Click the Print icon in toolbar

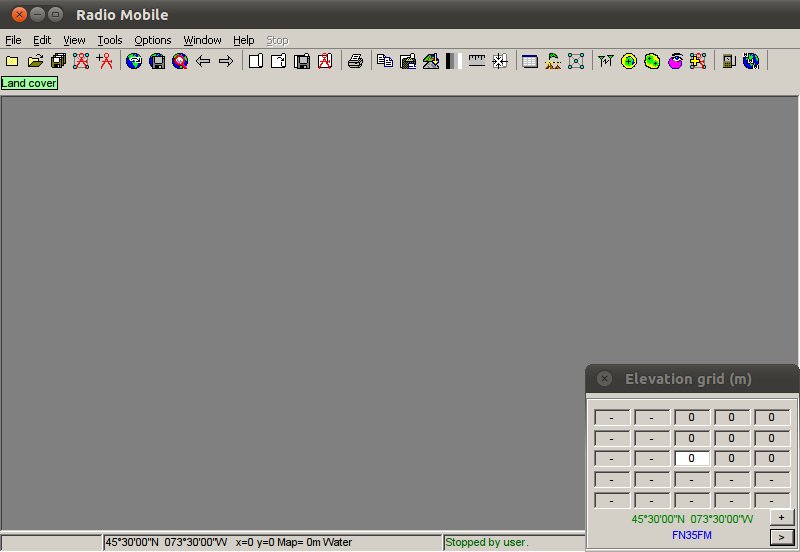pos(355,61)
